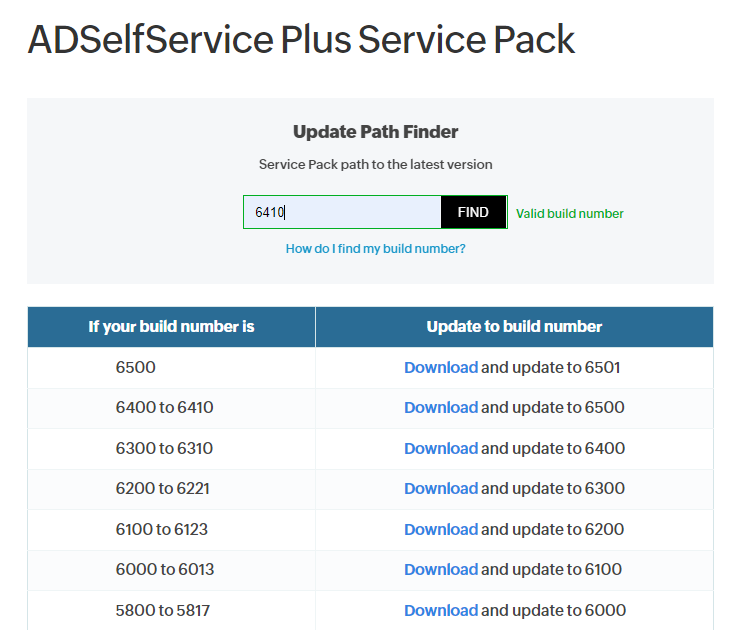Screen dimensions: 740x630
Task: Download the update to build 6500
Action: coord(440,408)
